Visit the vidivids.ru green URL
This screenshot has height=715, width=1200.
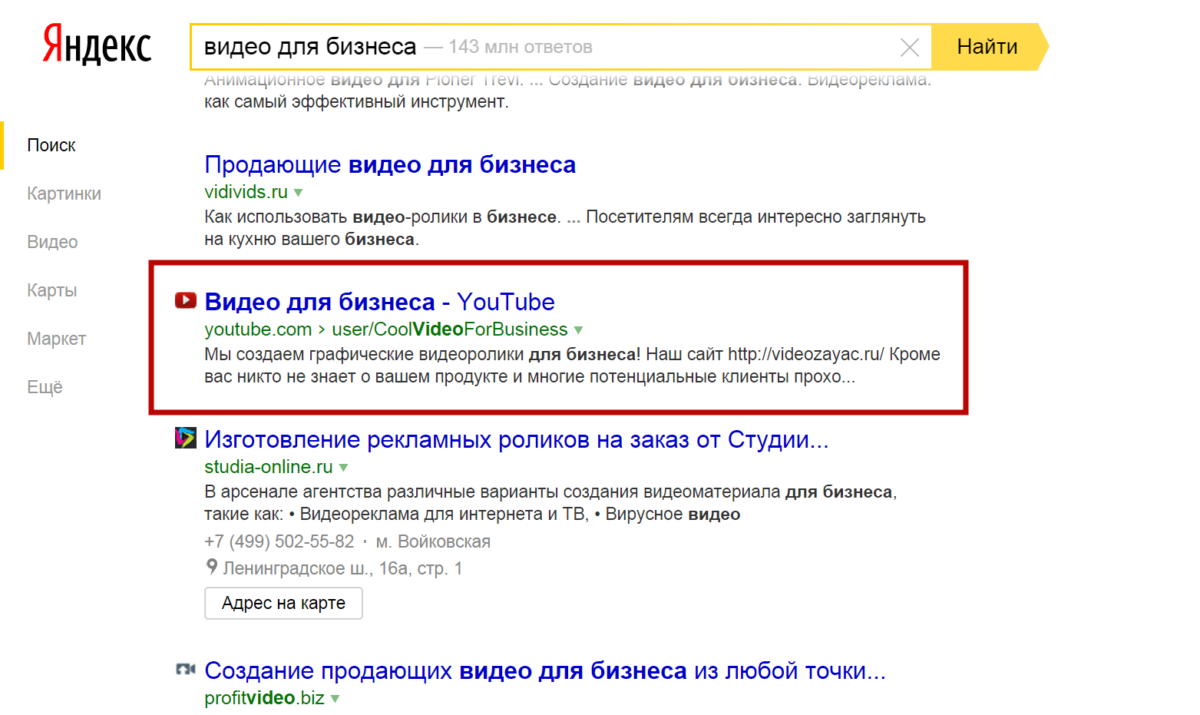point(246,191)
